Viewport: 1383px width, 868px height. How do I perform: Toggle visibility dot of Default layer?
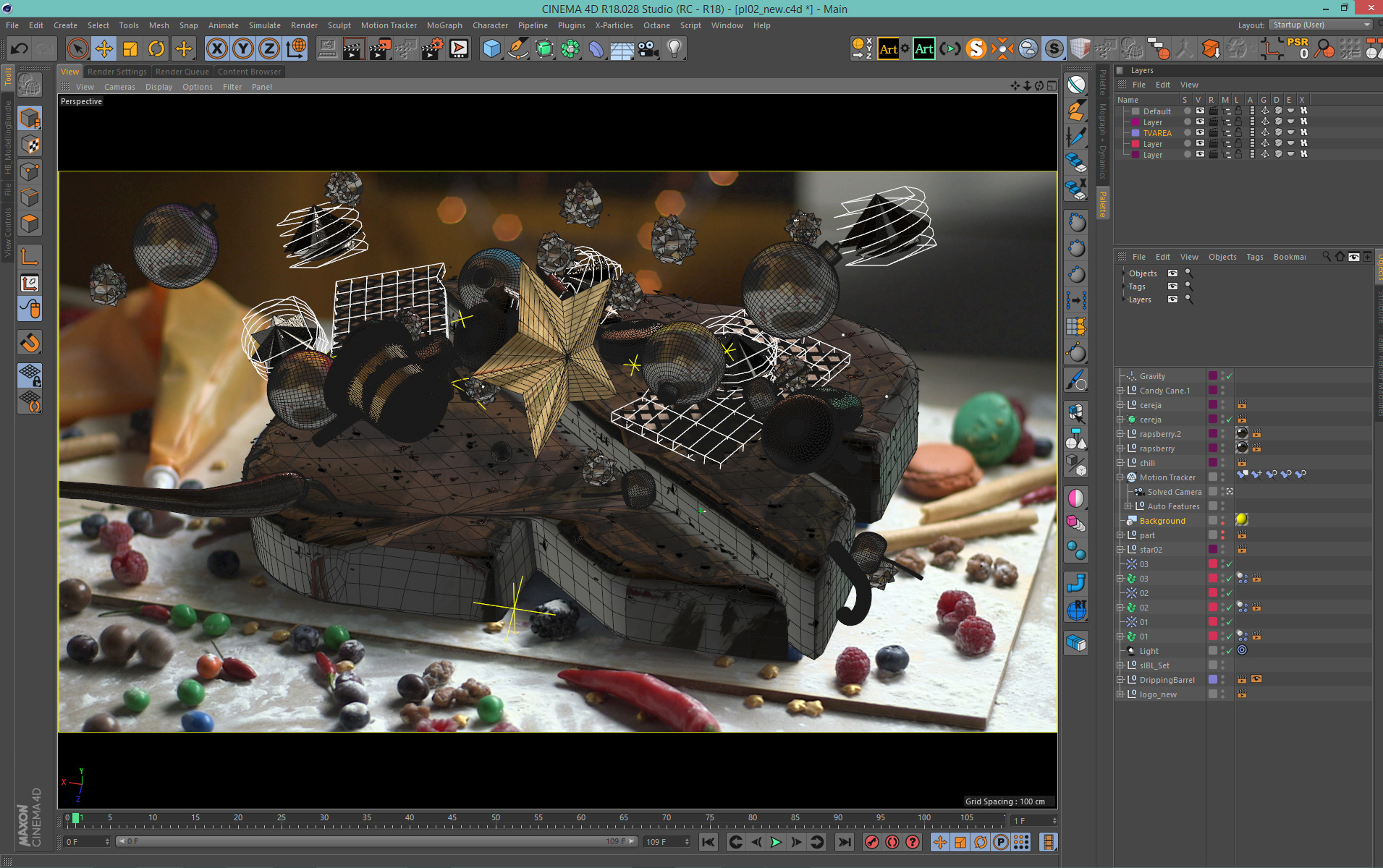tap(1187, 111)
